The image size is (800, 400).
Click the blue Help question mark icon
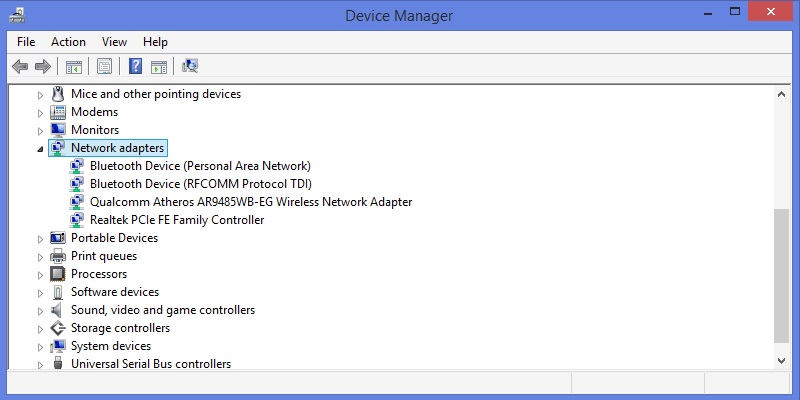(135, 66)
